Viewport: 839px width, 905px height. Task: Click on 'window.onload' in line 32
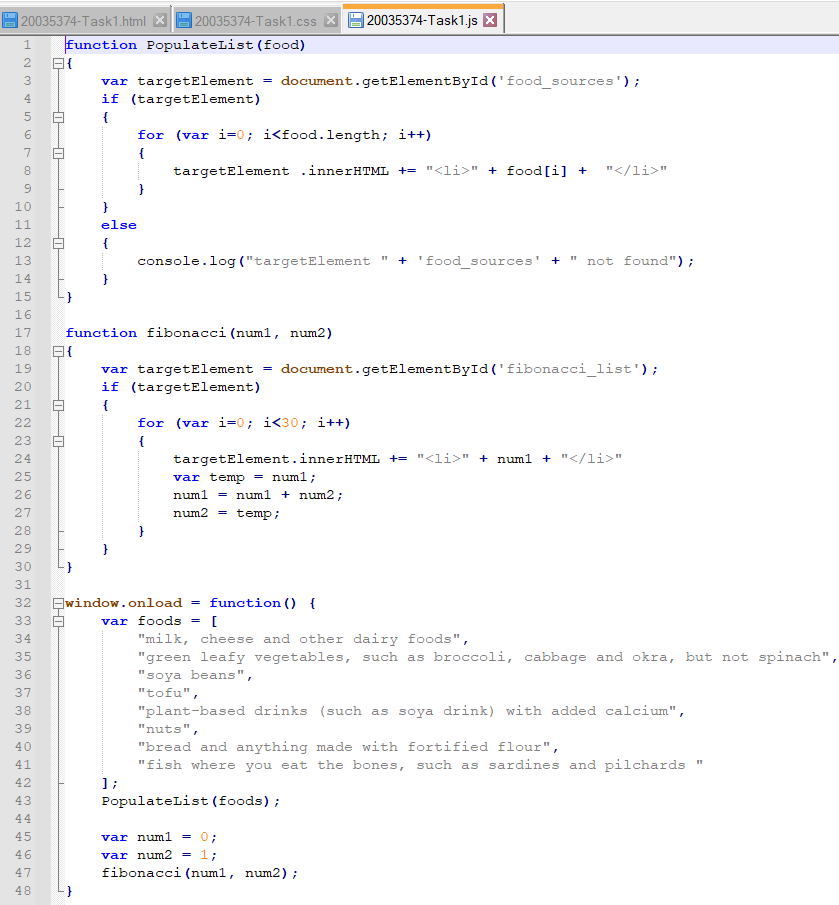123,603
